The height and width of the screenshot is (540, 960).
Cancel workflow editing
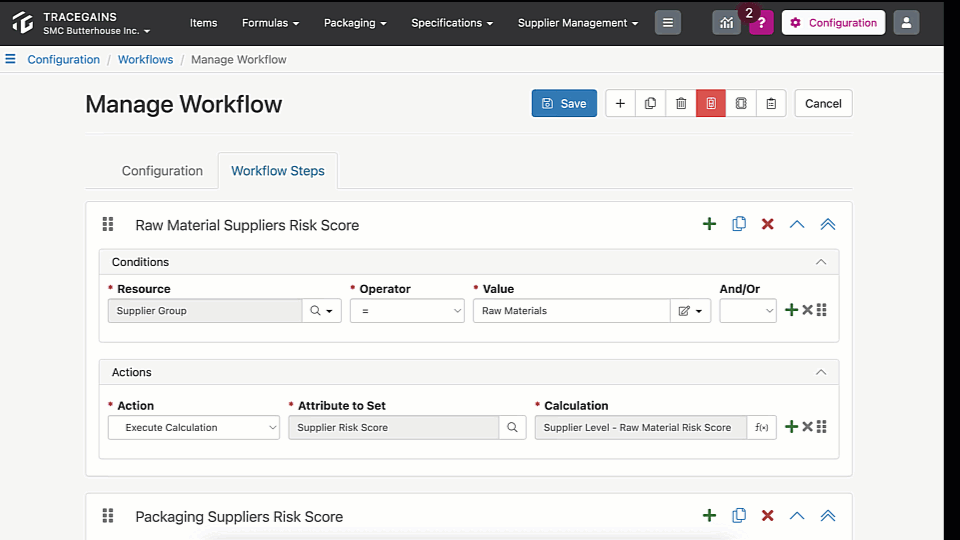click(x=823, y=103)
